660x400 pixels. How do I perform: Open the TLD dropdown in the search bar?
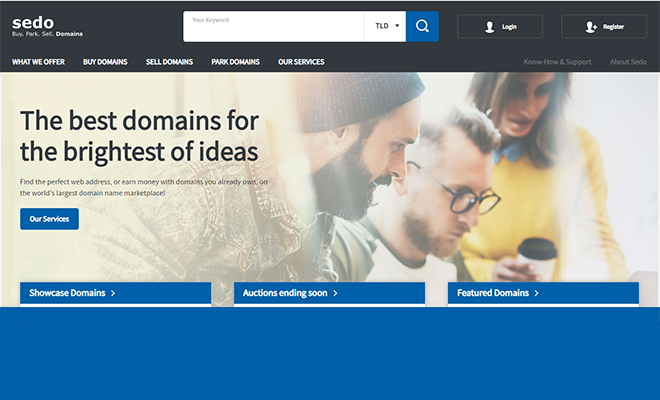386,26
